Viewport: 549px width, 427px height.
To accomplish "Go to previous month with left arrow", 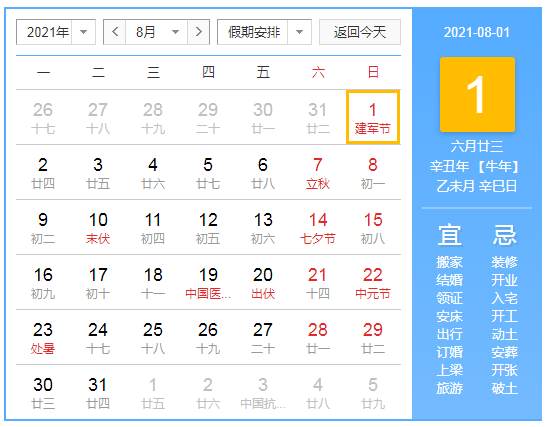I will [115, 32].
